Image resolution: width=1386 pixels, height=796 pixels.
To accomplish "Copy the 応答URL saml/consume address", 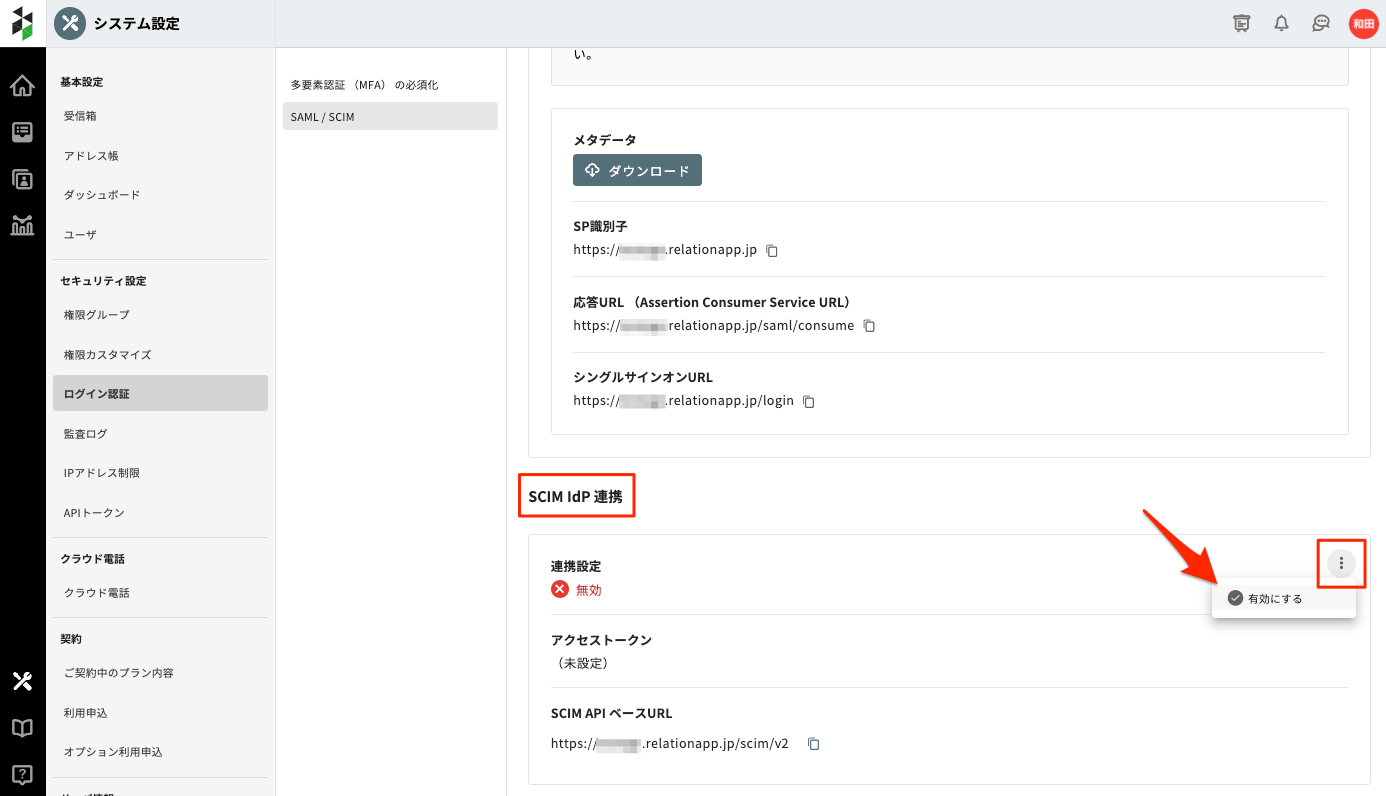I will click(x=869, y=326).
